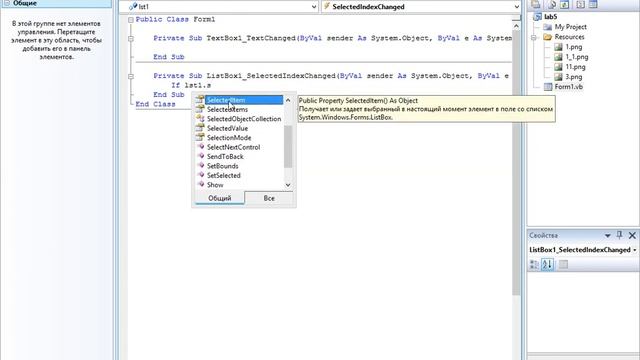Switch to the Все IntelliSense tab
Image resolution: width=640 pixels, height=360 pixels.
[x=269, y=198]
